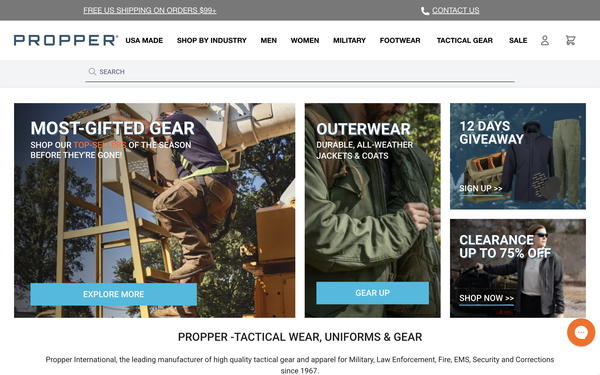
Task: Open the orange chat widget
Action: pyautogui.click(x=581, y=332)
